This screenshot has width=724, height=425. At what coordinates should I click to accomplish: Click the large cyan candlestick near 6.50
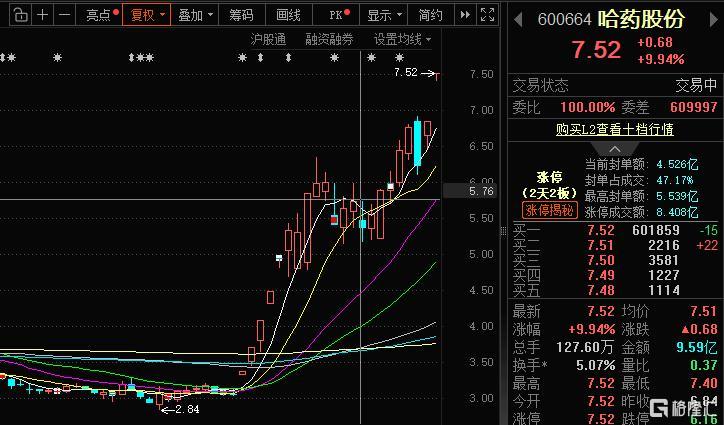(x=417, y=143)
